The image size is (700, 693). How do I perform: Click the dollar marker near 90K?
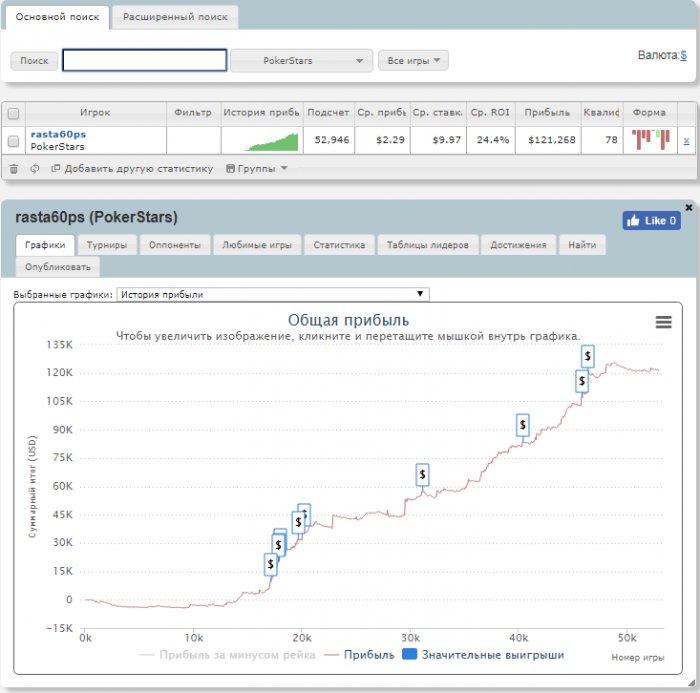523,425
